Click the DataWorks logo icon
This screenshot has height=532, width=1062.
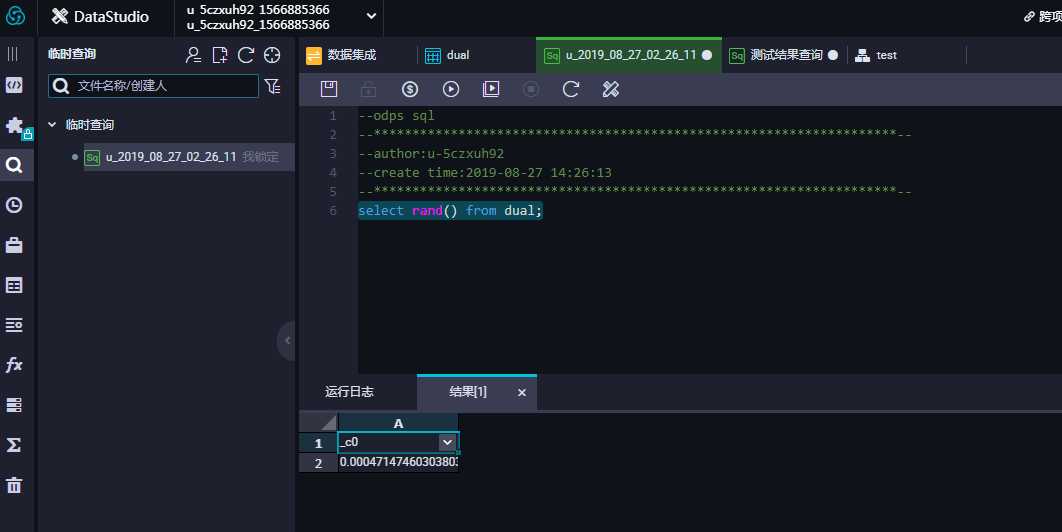click(x=15, y=16)
